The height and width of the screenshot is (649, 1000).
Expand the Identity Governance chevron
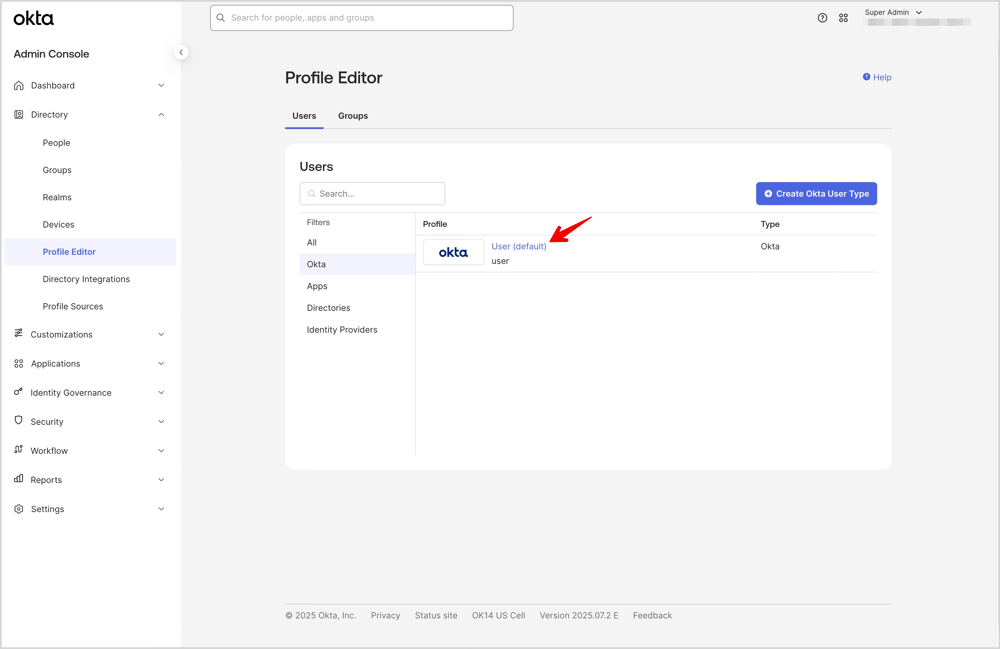tap(161, 393)
